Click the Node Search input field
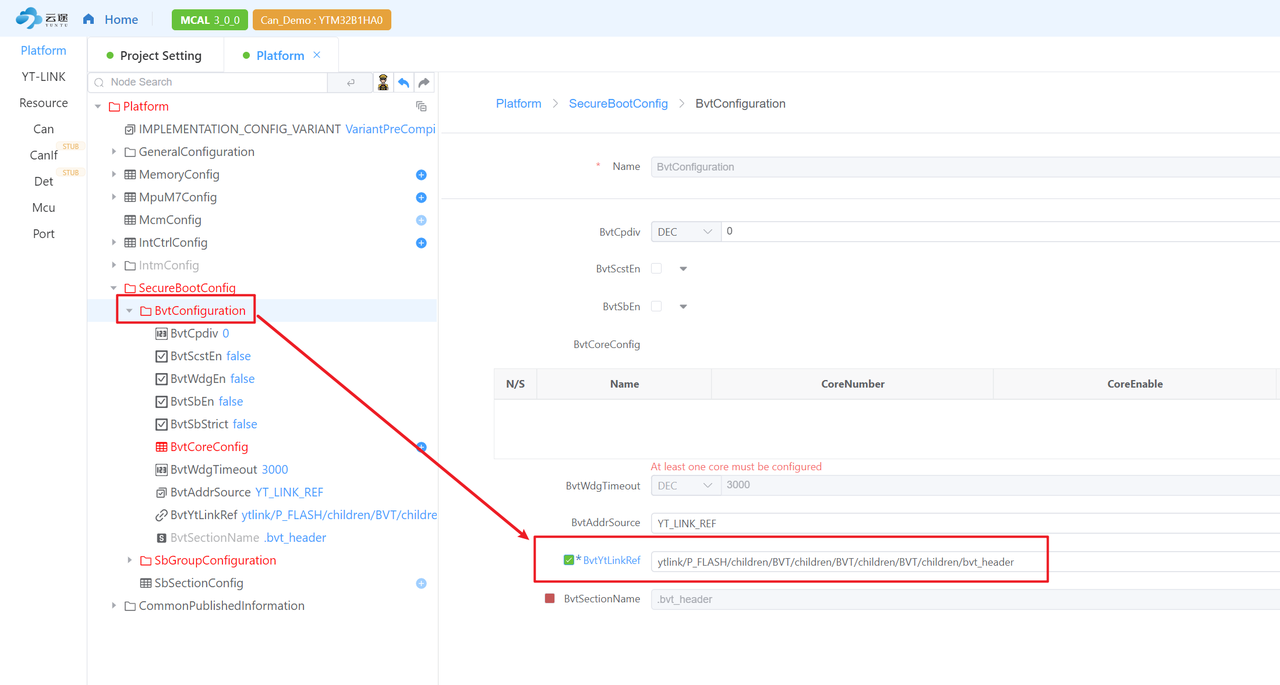Viewport: 1280px width, 685px height. [x=210, y=82]
